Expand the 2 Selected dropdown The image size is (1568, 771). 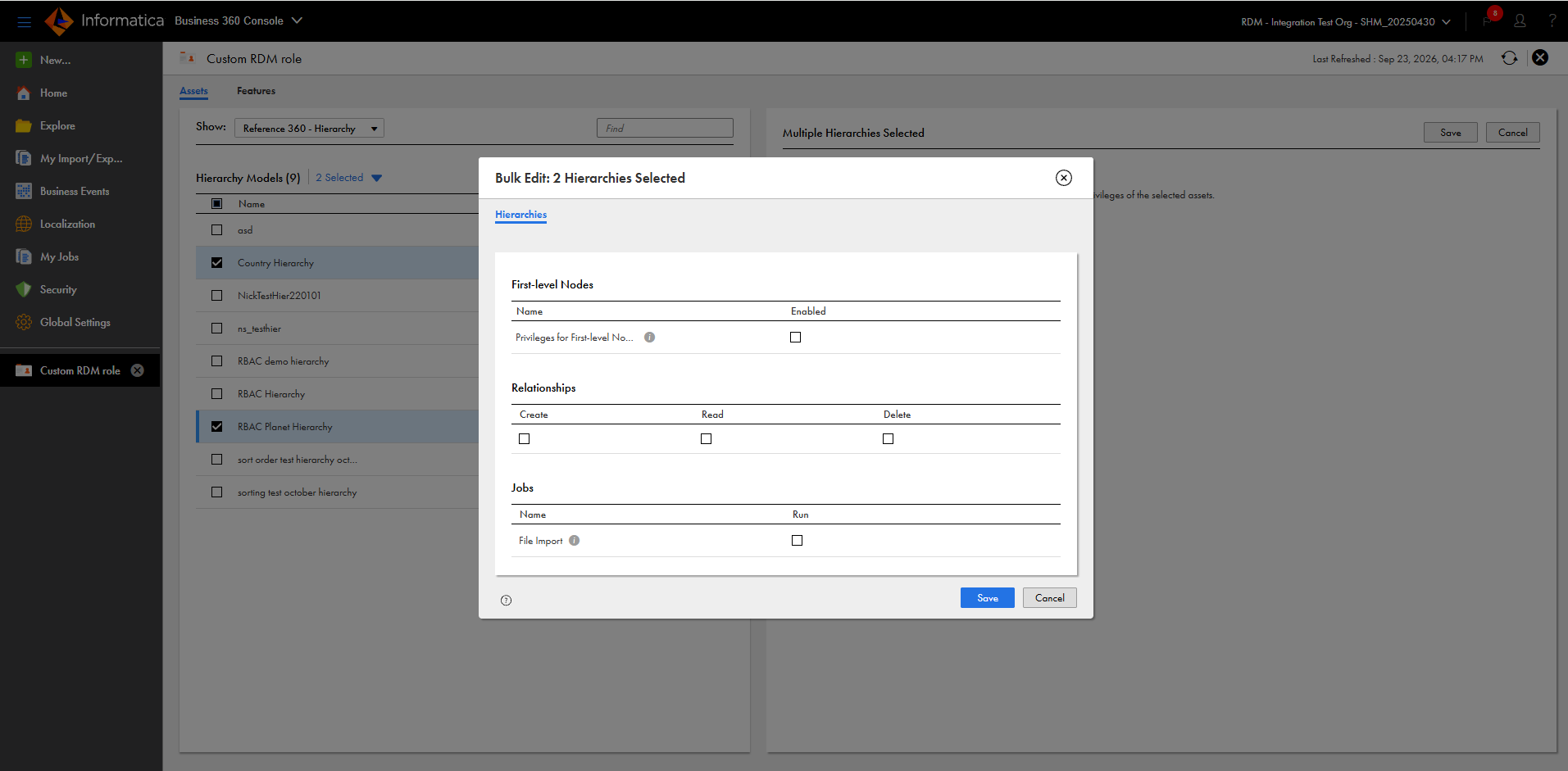click(349, 178)
